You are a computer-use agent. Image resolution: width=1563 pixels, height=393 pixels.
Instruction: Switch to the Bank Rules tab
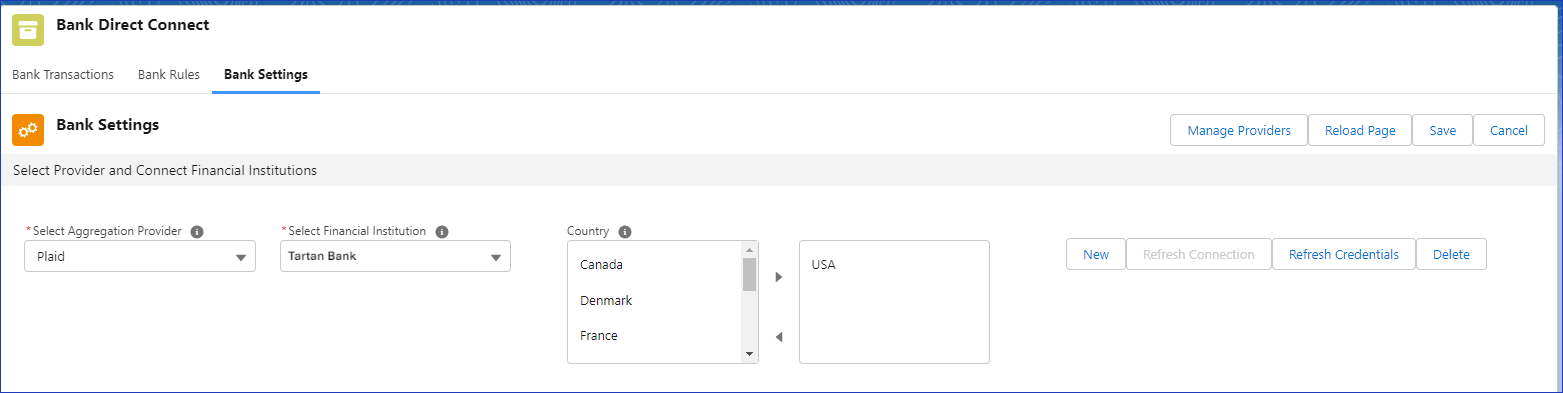[169, 75]
